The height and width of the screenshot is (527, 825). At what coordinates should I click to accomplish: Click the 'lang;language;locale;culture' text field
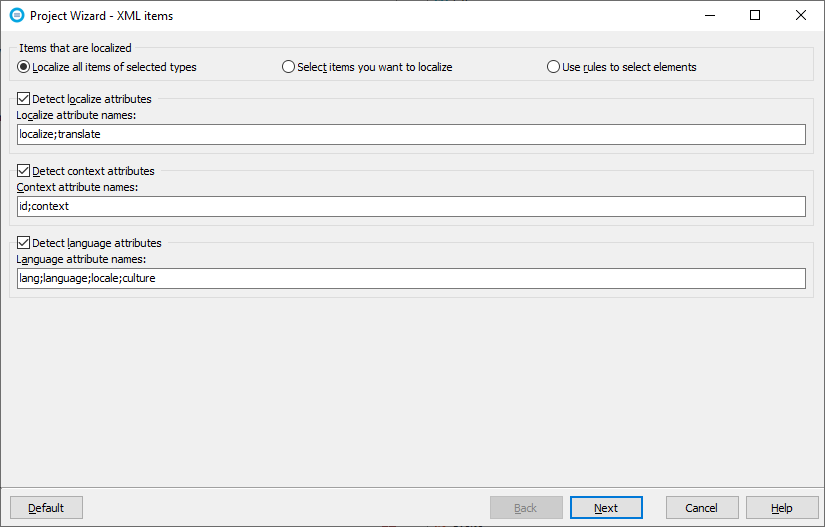tap(411, 278)
